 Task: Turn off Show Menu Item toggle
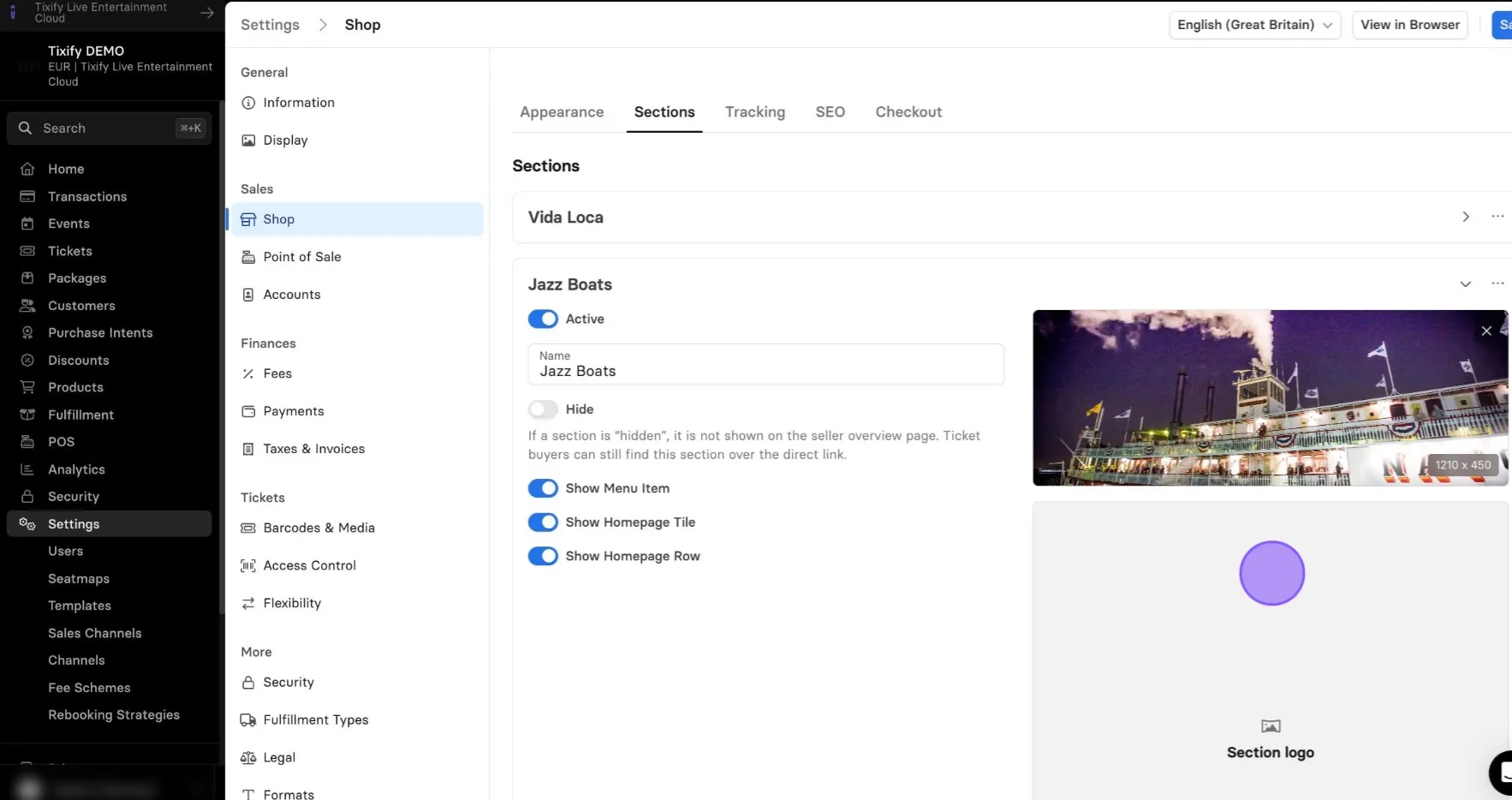pos(543,488)
